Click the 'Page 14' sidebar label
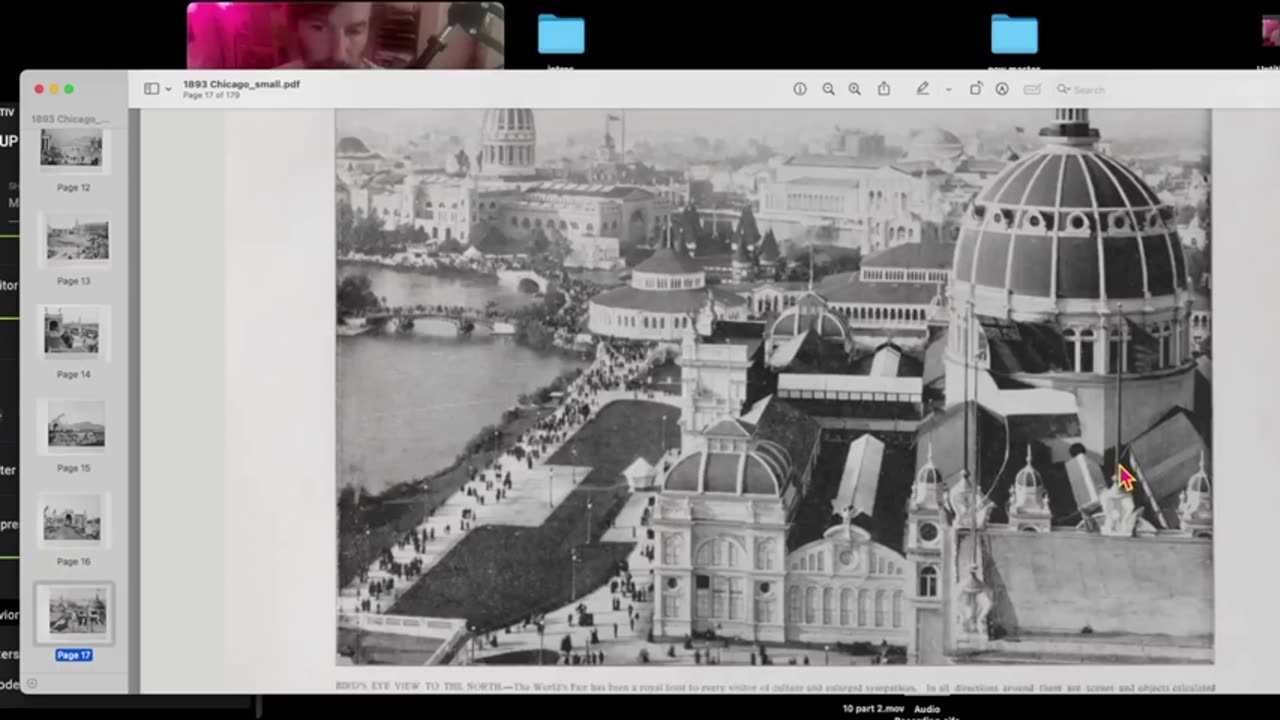 [x=73, y=374]
